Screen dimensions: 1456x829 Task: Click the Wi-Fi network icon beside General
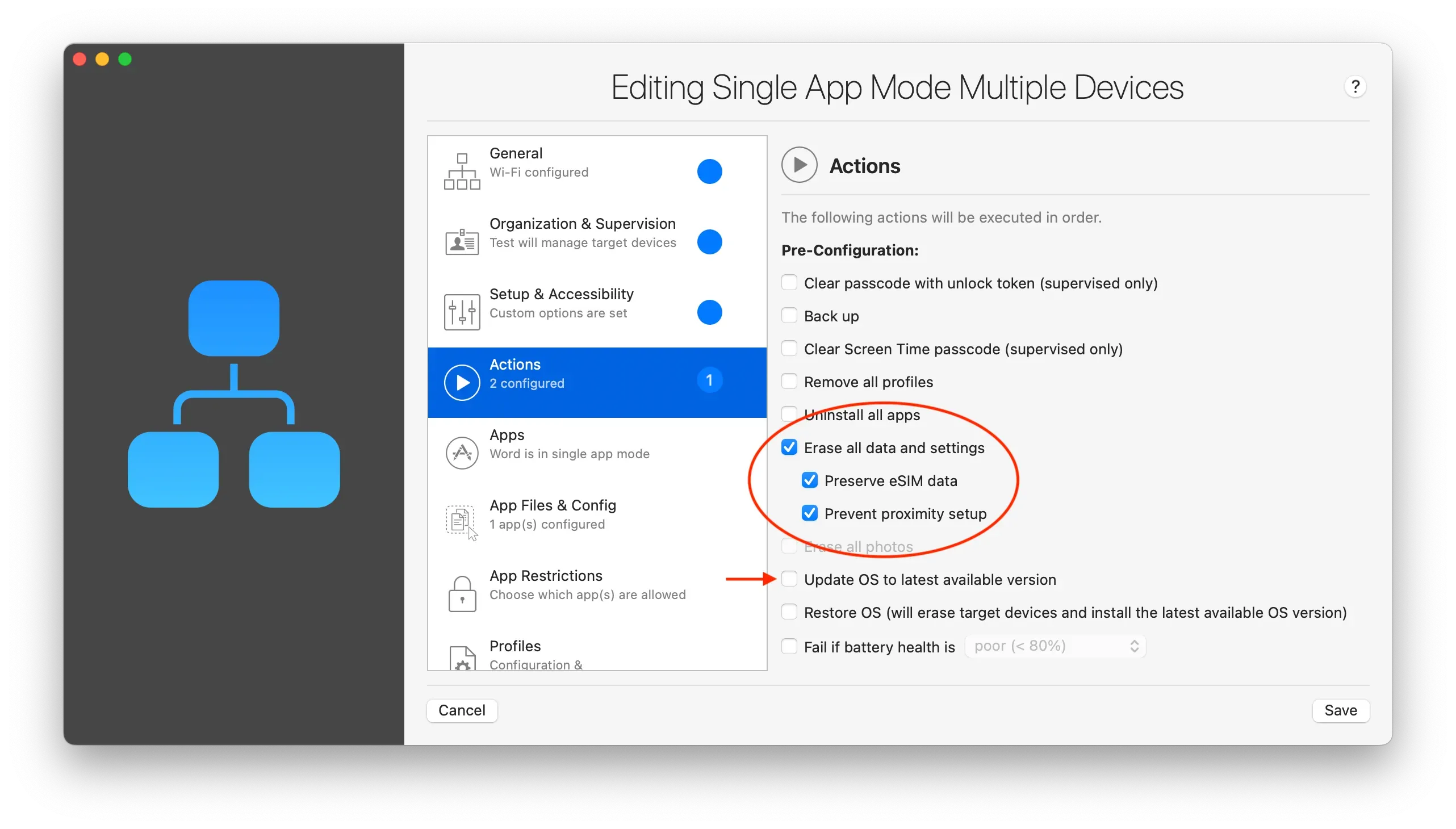pyautogui.click(x=461, y=171)
